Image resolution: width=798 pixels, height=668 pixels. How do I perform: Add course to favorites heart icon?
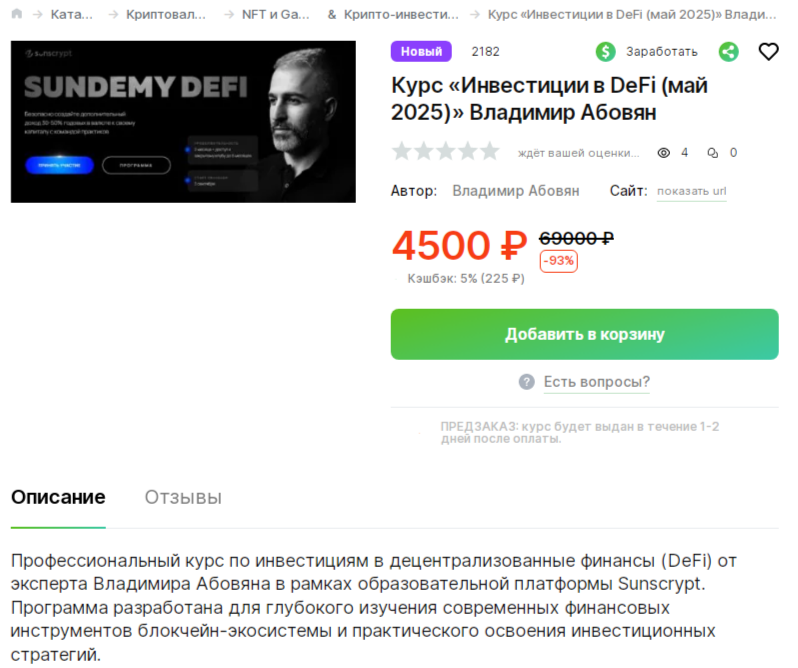tap(768, 51)
